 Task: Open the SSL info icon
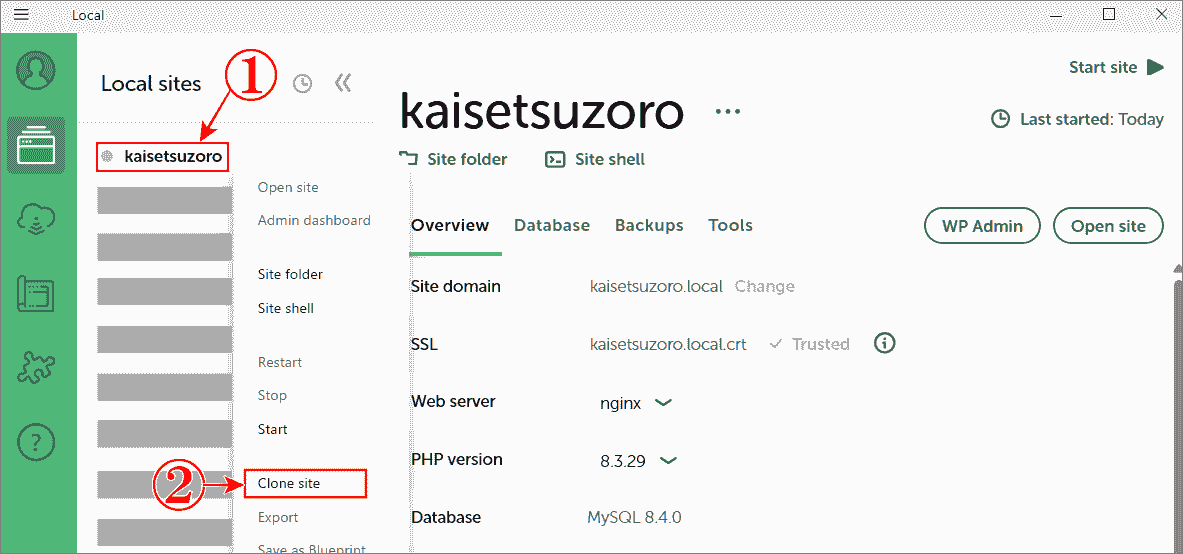click(884, 343)
